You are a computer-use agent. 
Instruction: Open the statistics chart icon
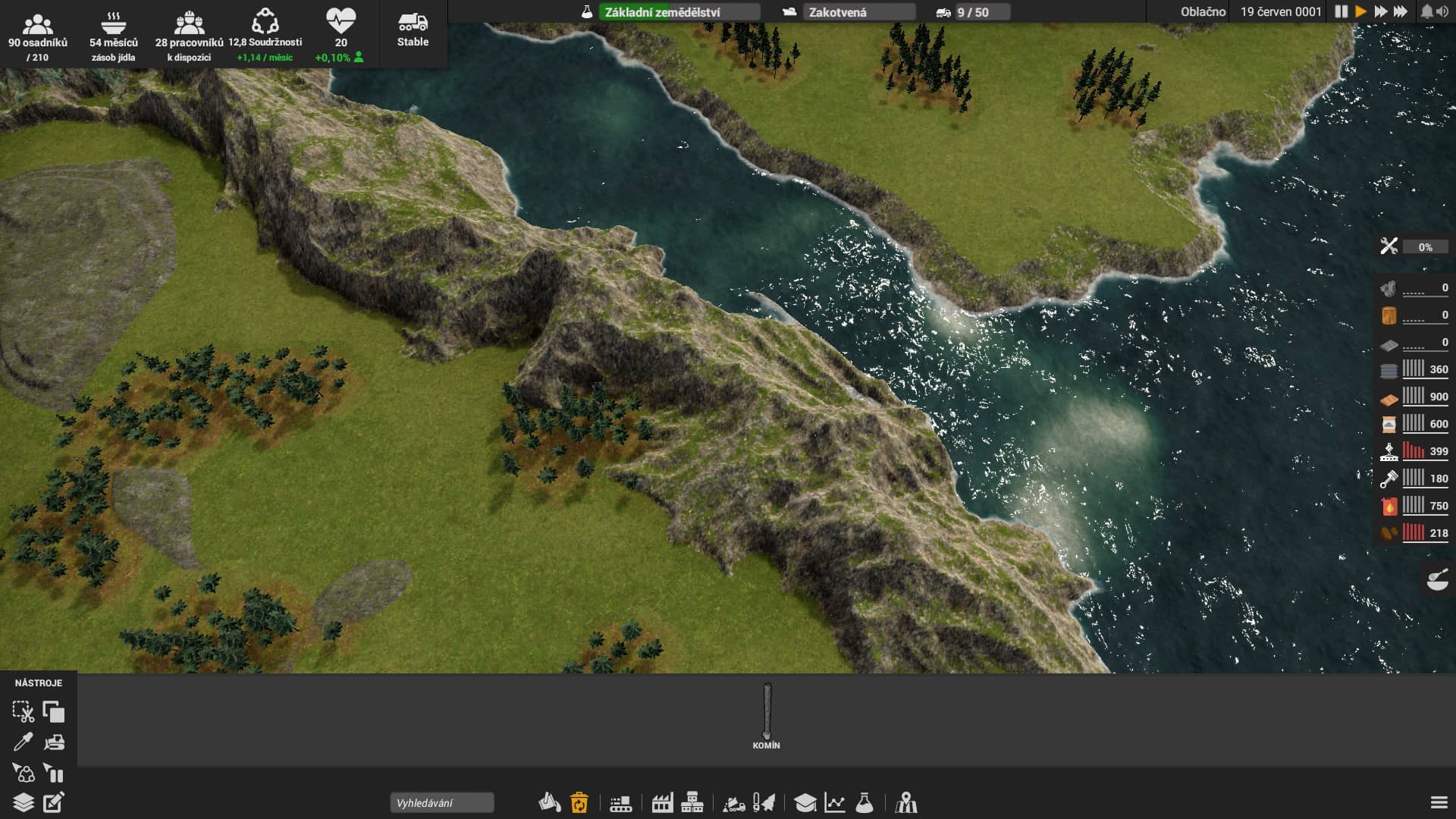pos(835,802)
